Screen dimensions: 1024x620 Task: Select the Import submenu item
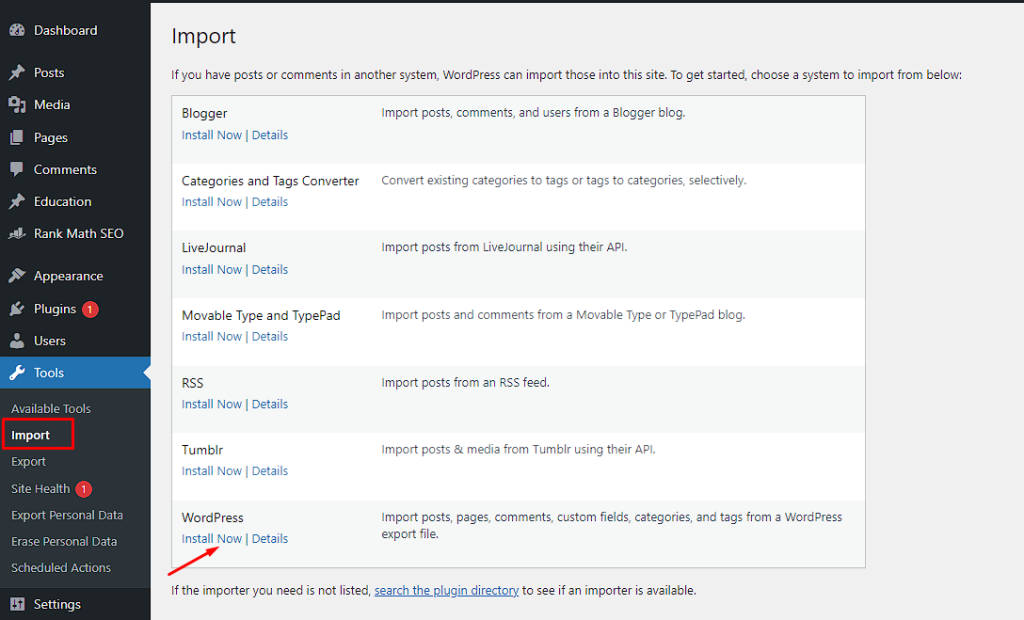pos(31,435)
